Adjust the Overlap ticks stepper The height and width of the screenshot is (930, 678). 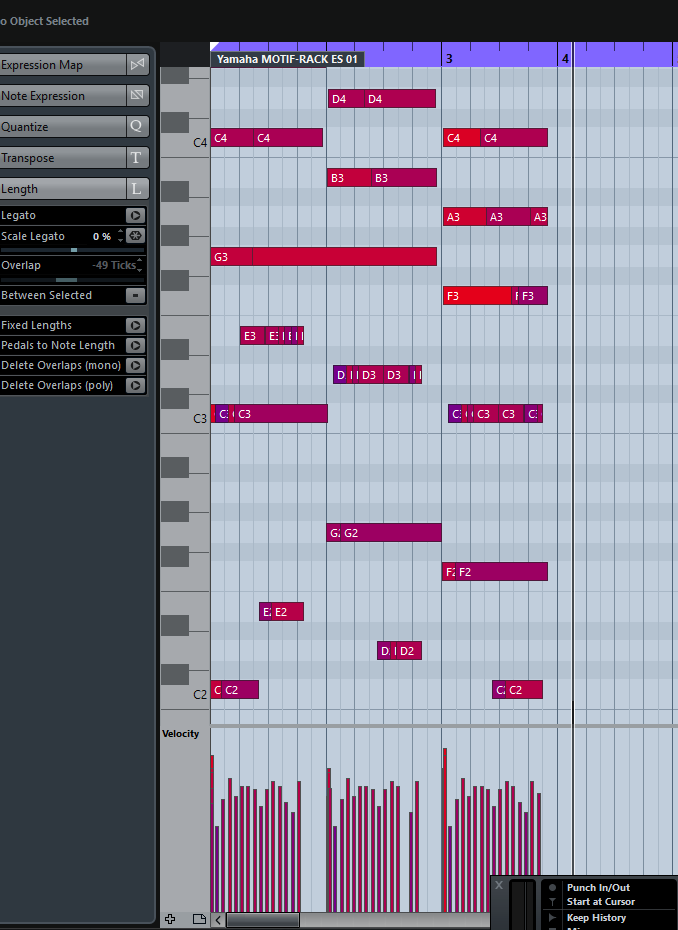point(139,265)
